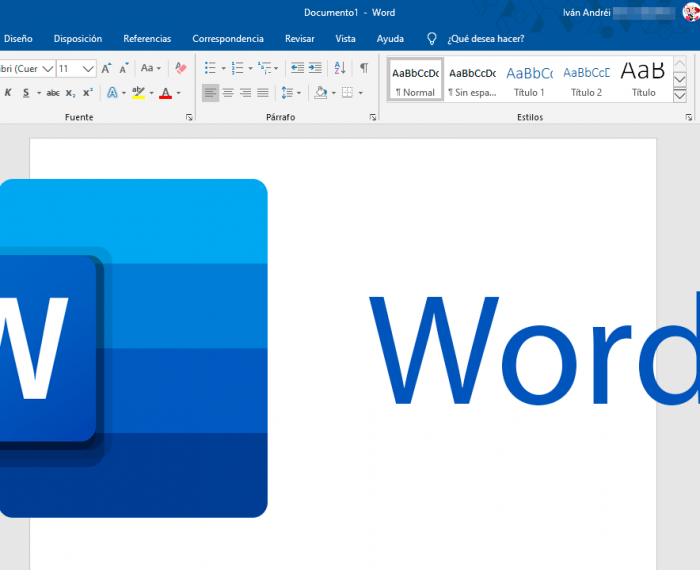Apply the Título style
The height and width of the screenshot is (570, 700).
tap(643, 80)
